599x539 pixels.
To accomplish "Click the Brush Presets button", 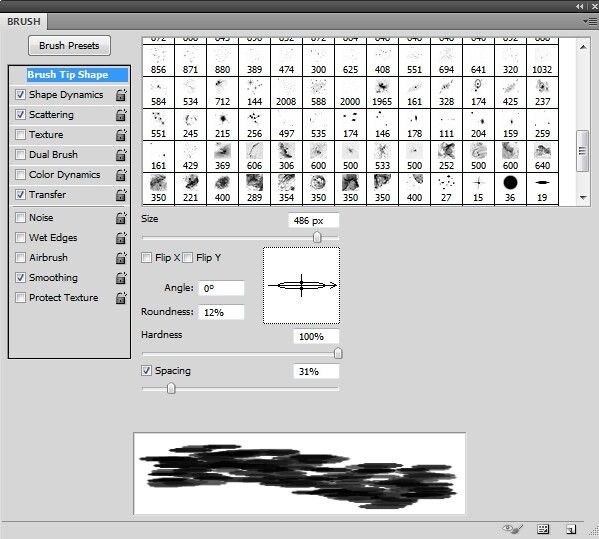I will pos(70,45).
